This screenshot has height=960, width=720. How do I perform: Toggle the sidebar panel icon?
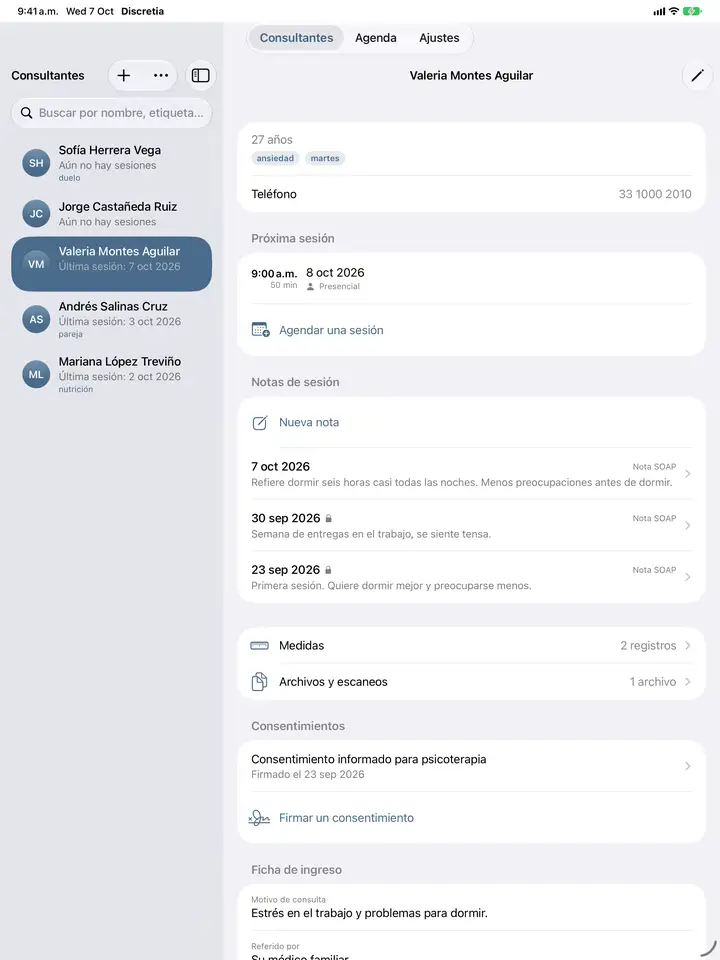(201, 75)
